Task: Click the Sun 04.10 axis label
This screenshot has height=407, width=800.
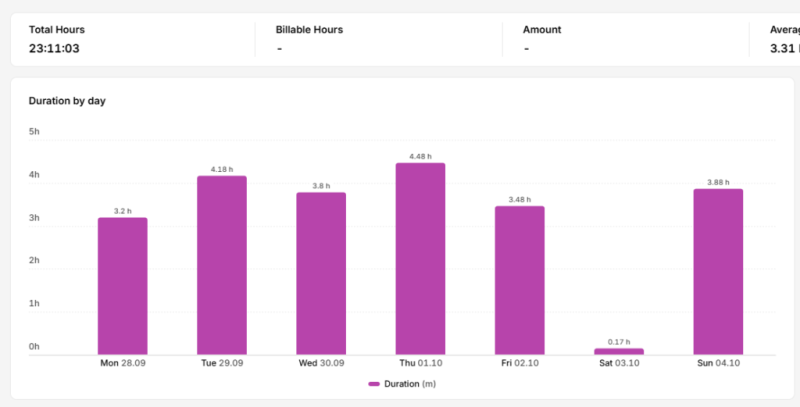Action: (x=718, y=363)
